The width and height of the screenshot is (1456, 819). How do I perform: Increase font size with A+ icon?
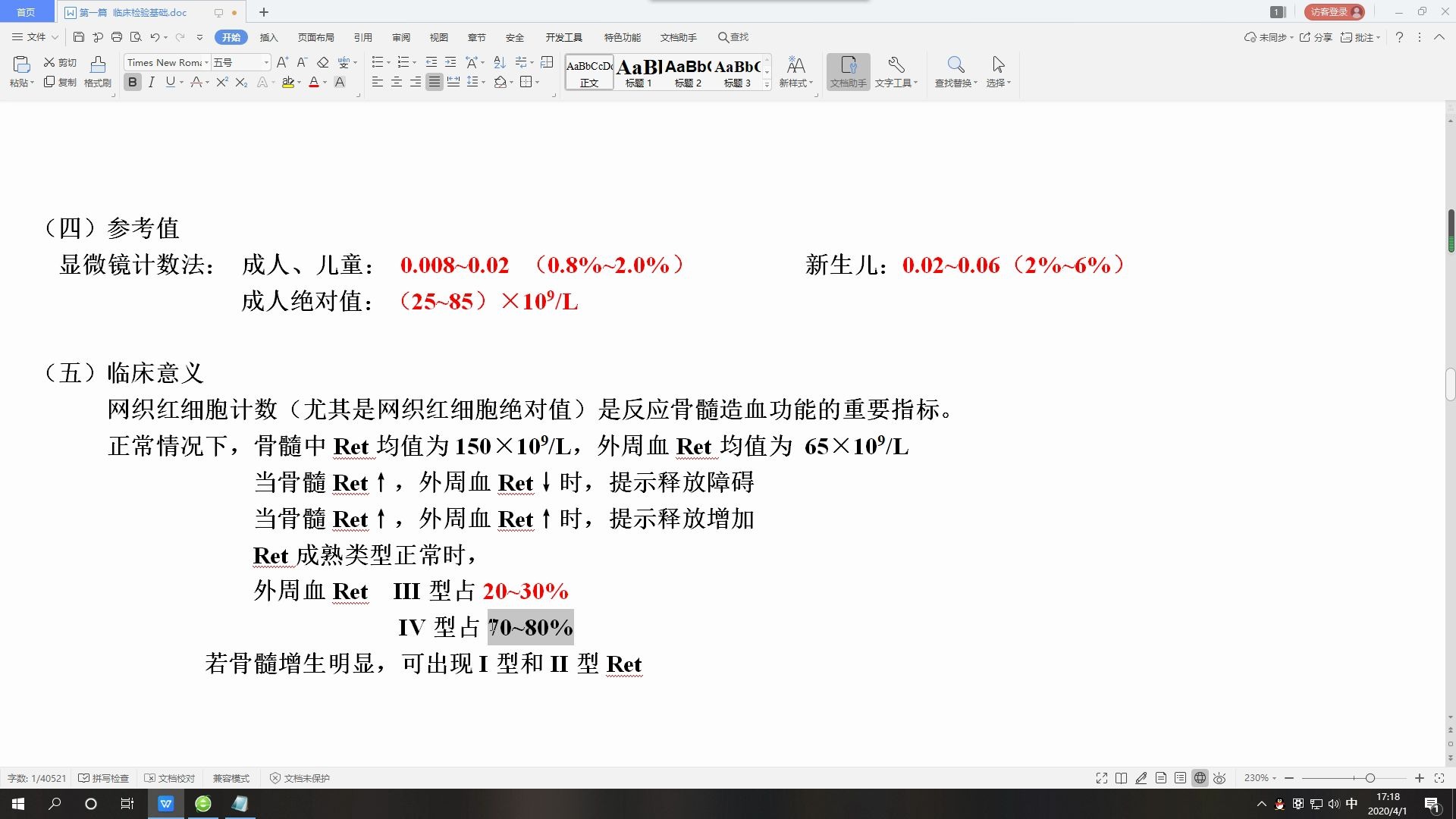tap(282, 62)
